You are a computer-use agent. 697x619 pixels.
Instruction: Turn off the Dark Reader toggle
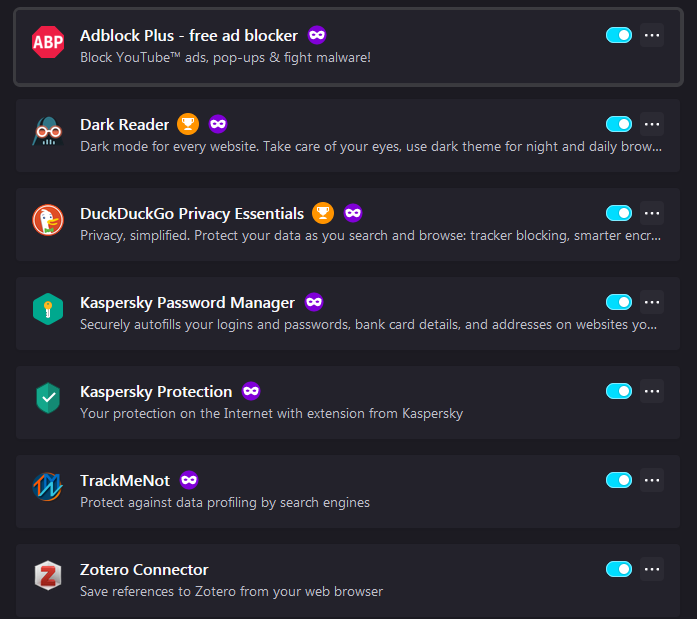pyautogui.click(x=619, y=125)
